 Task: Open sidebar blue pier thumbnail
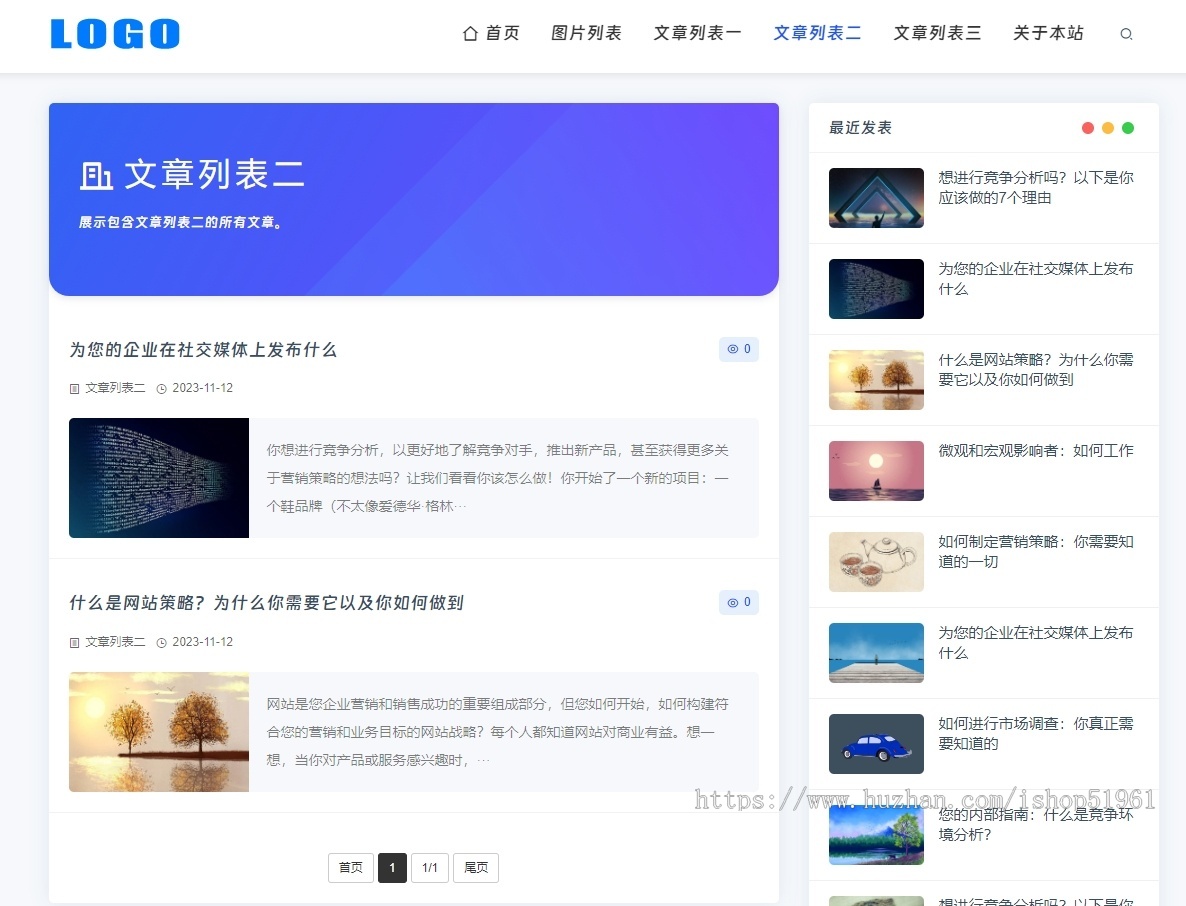click(x=876, y=653)
